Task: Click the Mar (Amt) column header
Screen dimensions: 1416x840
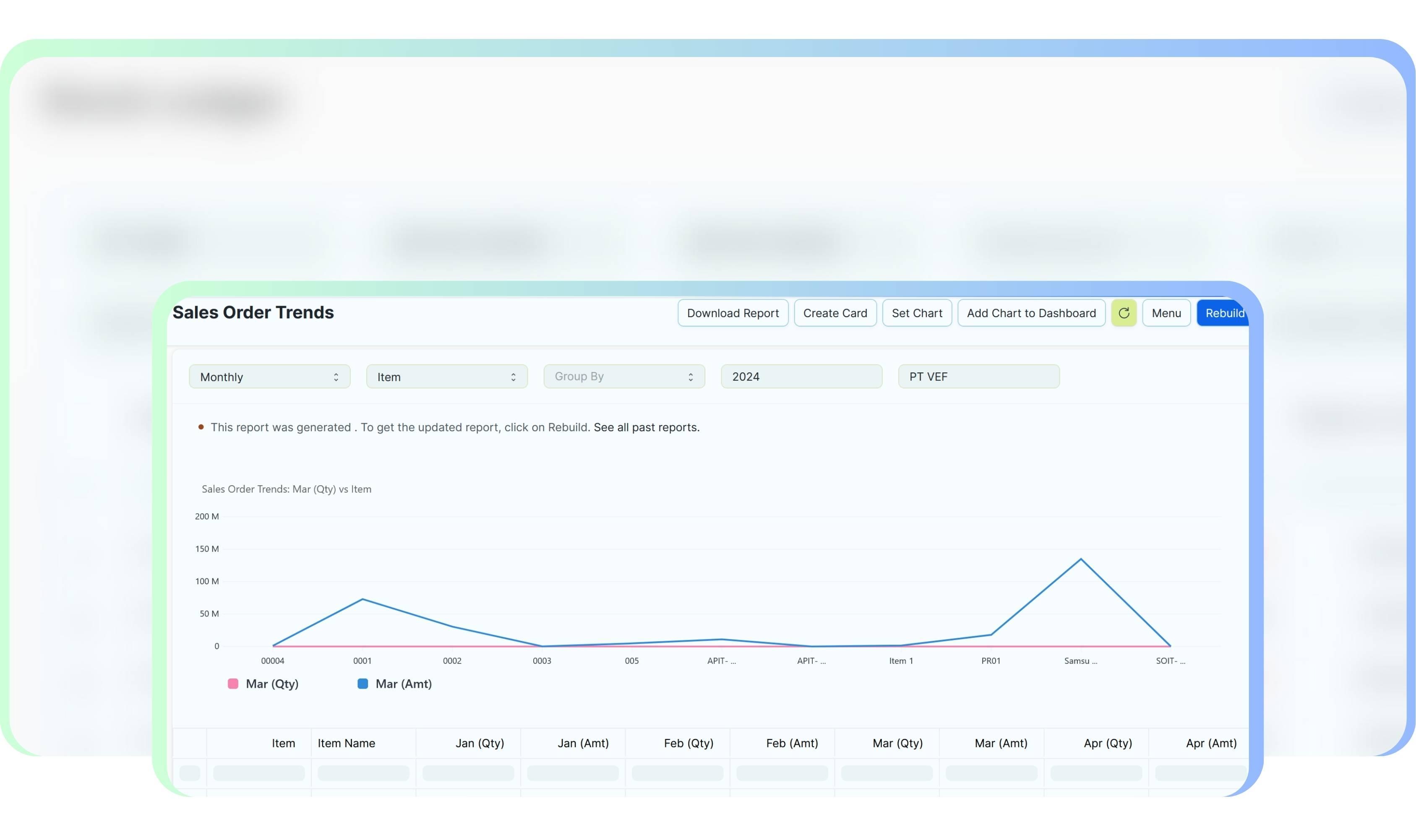Action: coord(1000,743)
